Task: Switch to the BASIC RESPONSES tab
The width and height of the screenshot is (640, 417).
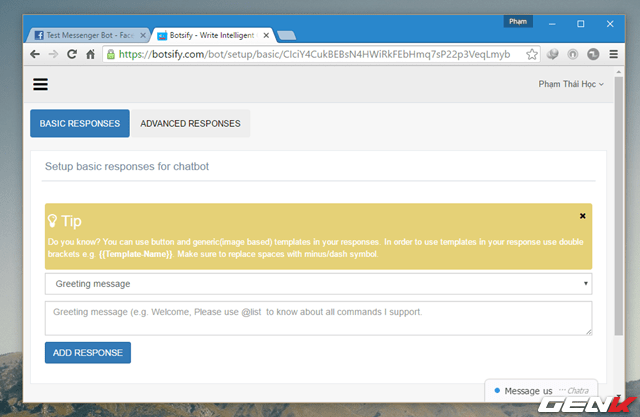Action: tap(80, 123)
